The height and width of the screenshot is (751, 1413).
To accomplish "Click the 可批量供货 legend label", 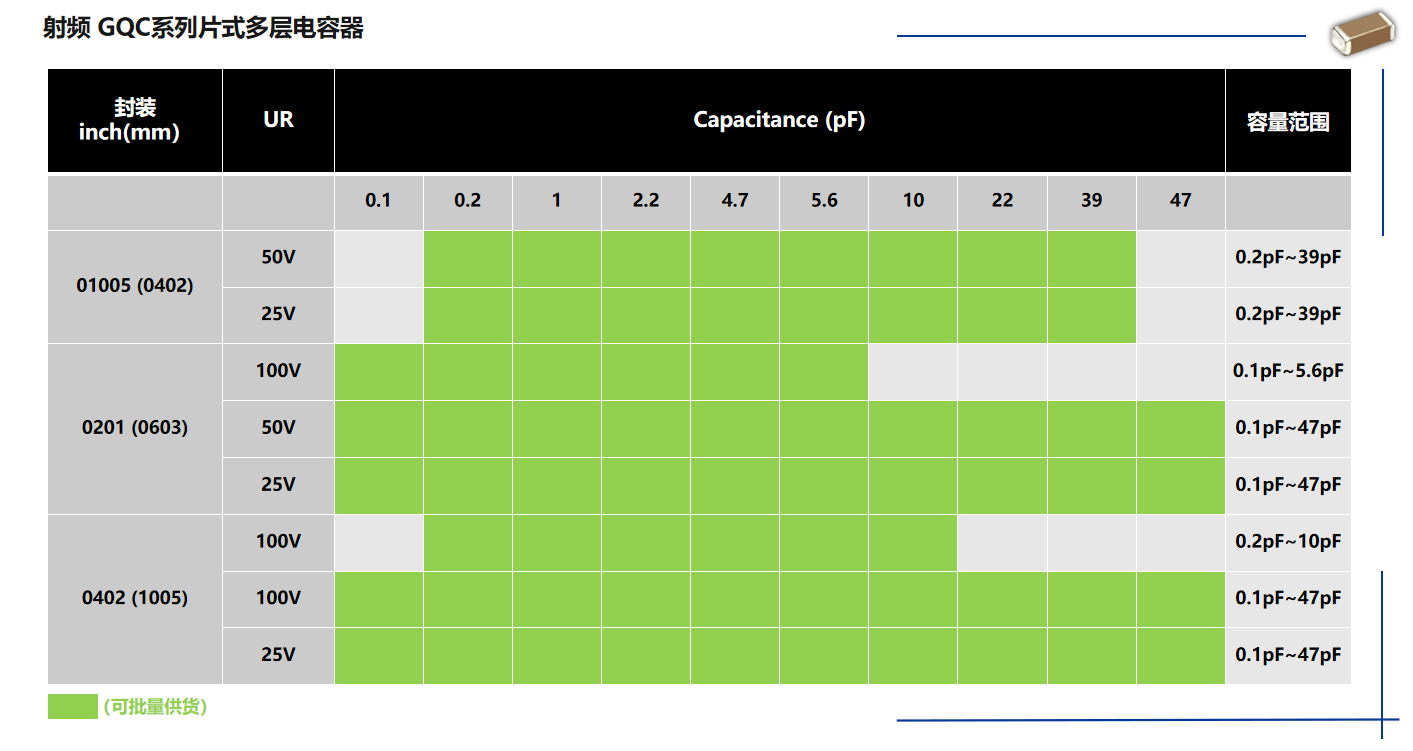I will coord(155,707).
